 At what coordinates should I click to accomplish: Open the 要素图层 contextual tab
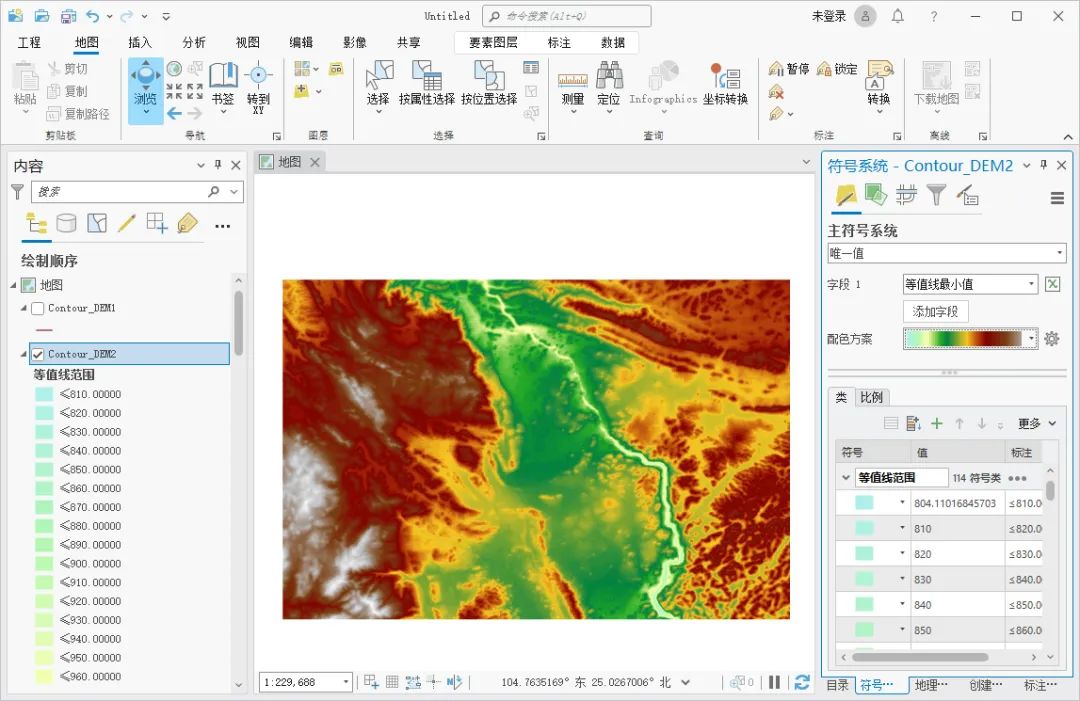pyautogui.click(x=493, y=43)
